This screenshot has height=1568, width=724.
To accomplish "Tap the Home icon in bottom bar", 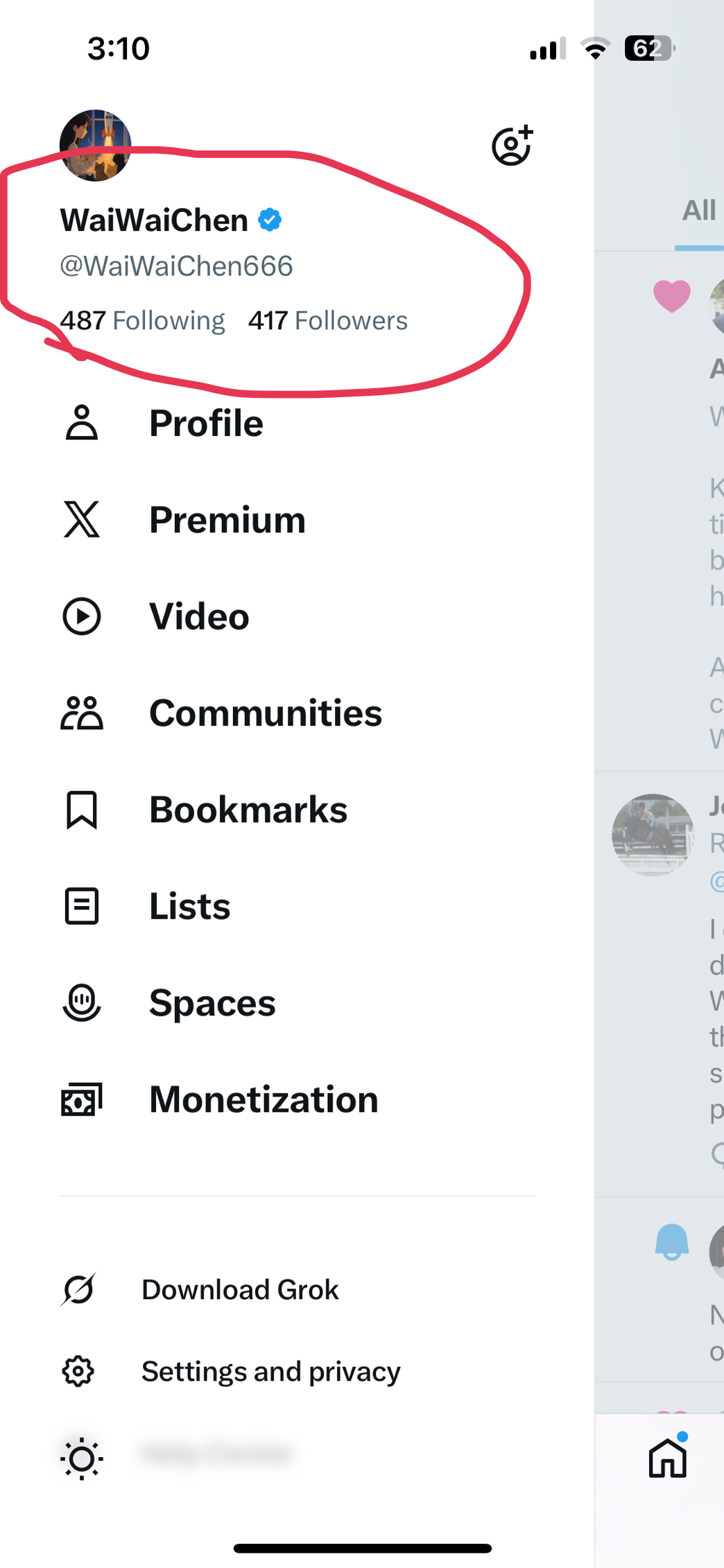I will (668, 1457).
